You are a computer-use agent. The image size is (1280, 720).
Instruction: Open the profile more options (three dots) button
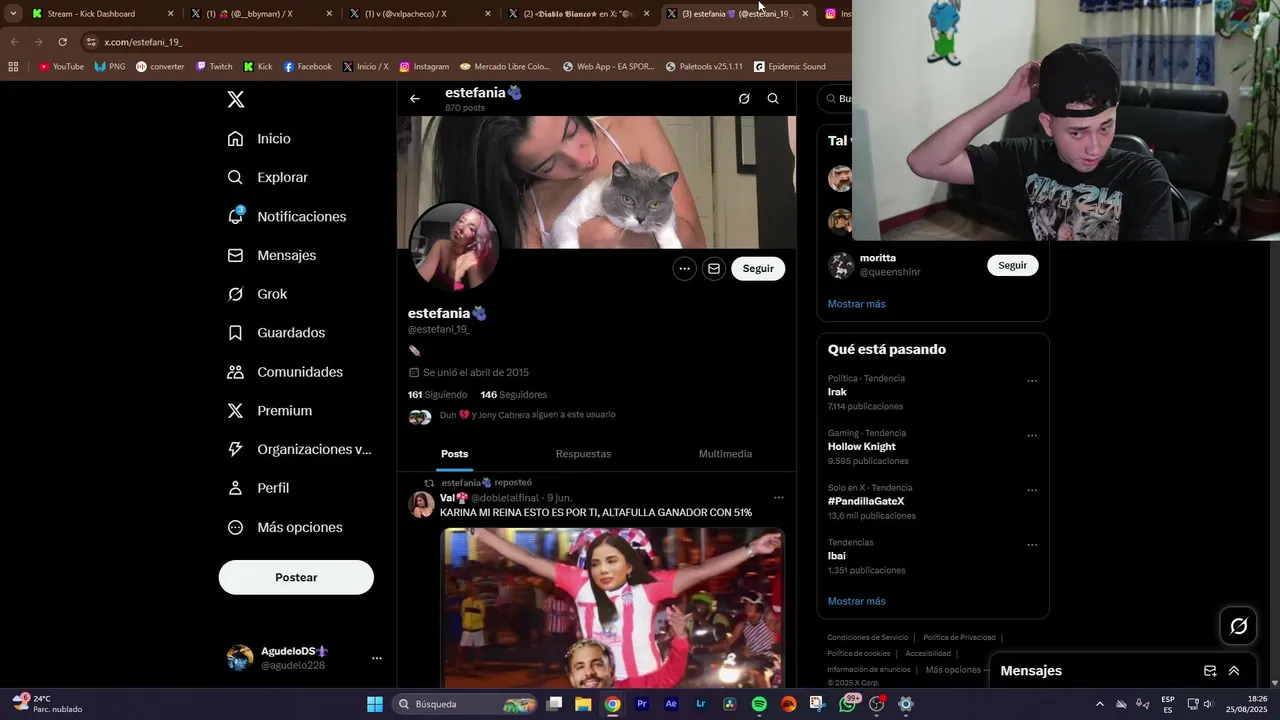coord(684,268)
